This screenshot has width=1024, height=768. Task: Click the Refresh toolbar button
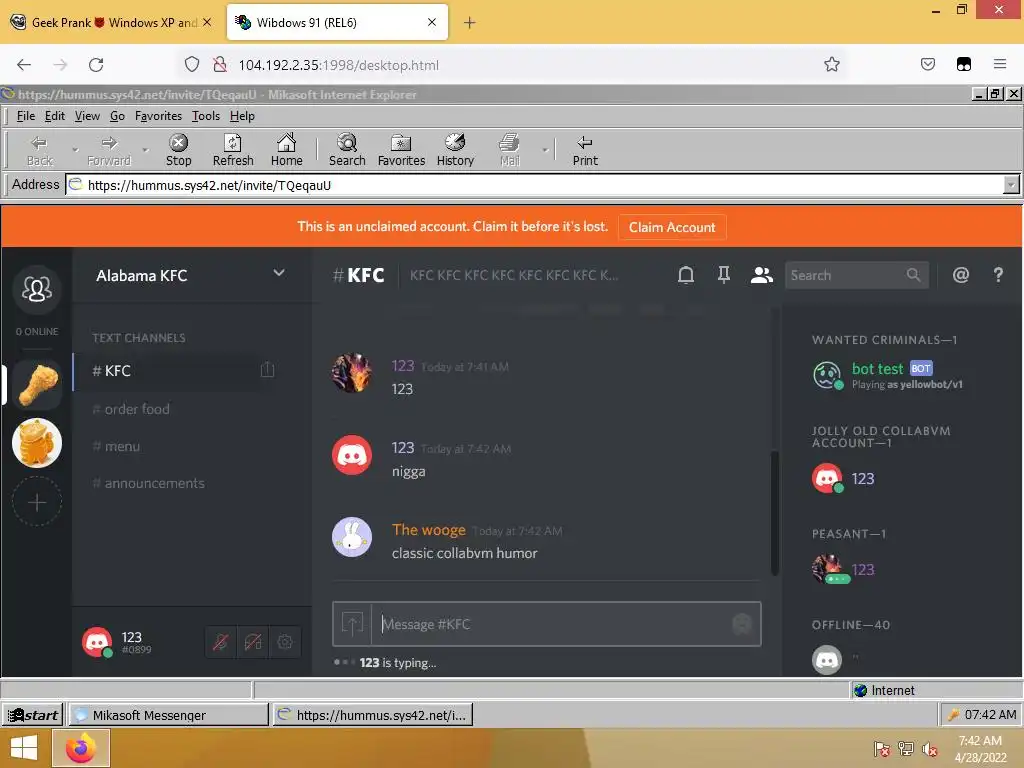(x=233, y=150)
